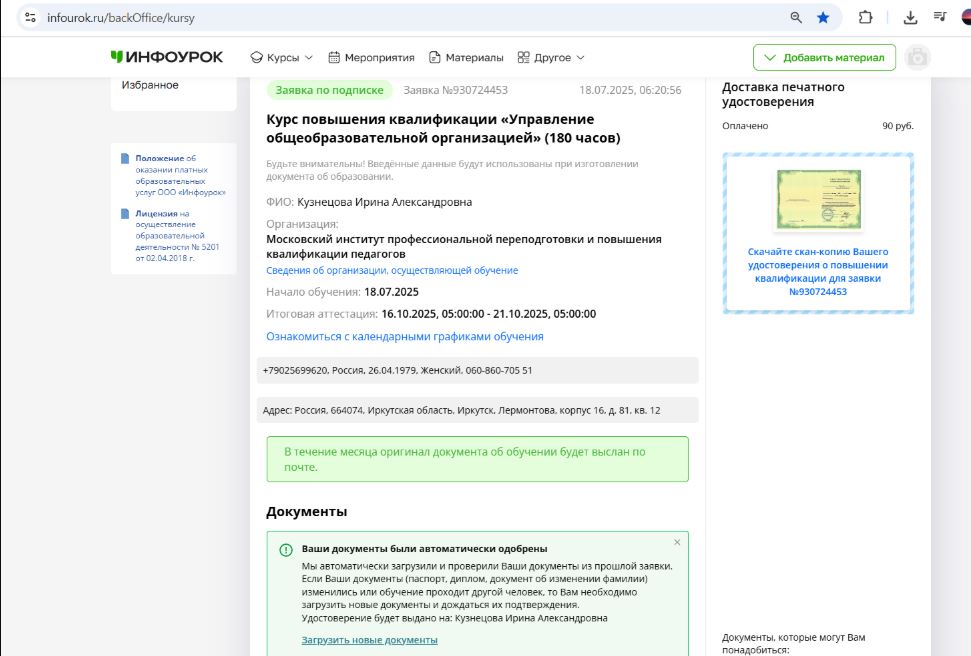The height and width of the screenshot is (656, 971).
Task: Click the site info icon beside URL
Action: (30, 18)
